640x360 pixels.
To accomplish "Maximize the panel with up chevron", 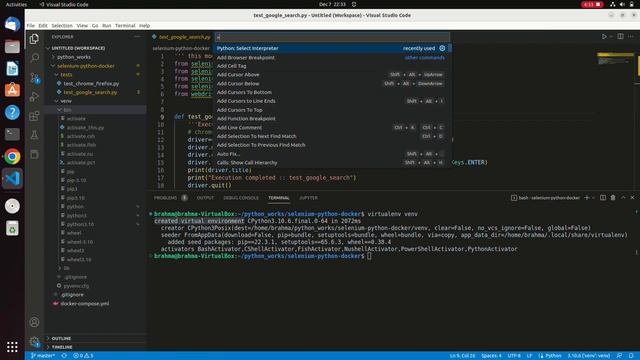I will [623, 198].
